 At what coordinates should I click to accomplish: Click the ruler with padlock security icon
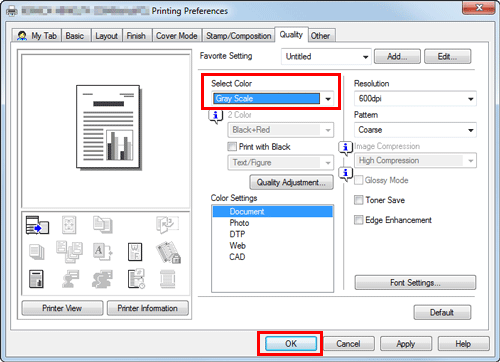tap(168, 252)
